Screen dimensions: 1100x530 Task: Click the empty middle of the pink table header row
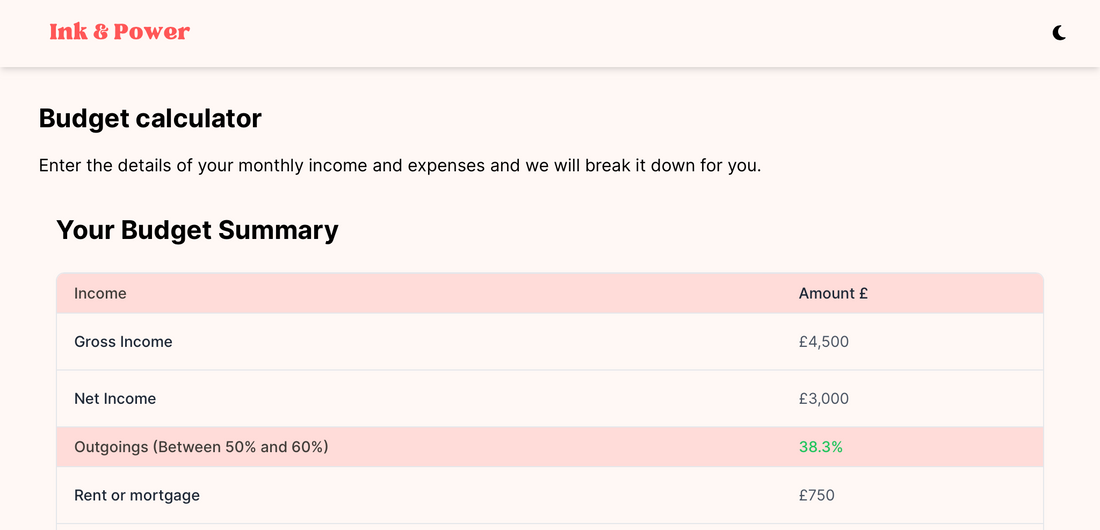[480, 293]
